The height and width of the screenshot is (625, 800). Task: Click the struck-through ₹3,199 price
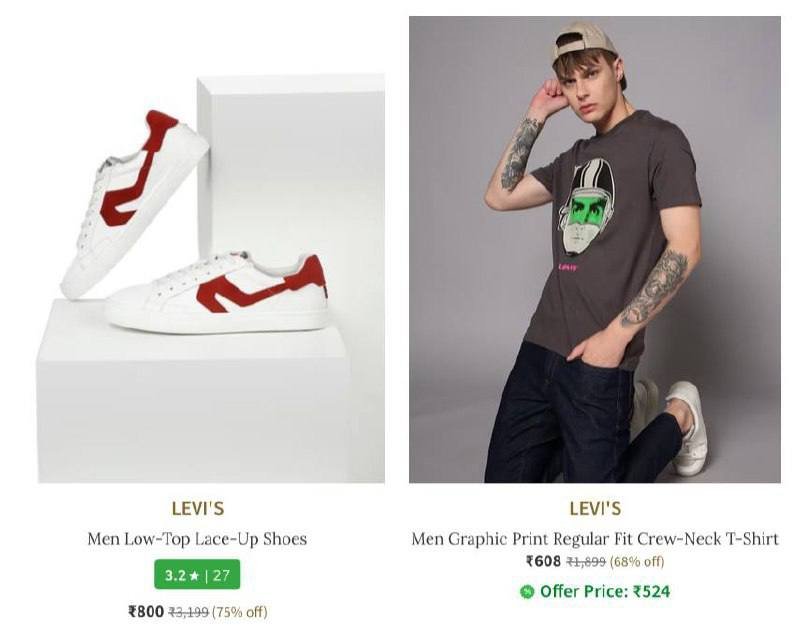pos(188,611)
